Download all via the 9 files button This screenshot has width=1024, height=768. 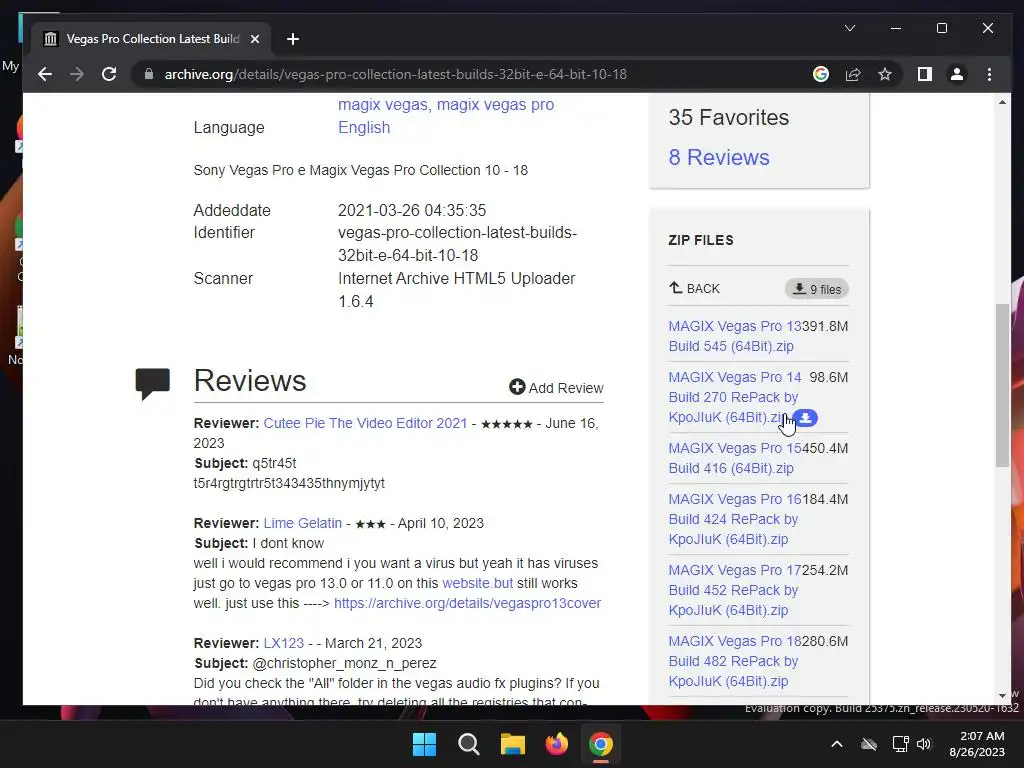click(x=816, y=289)
